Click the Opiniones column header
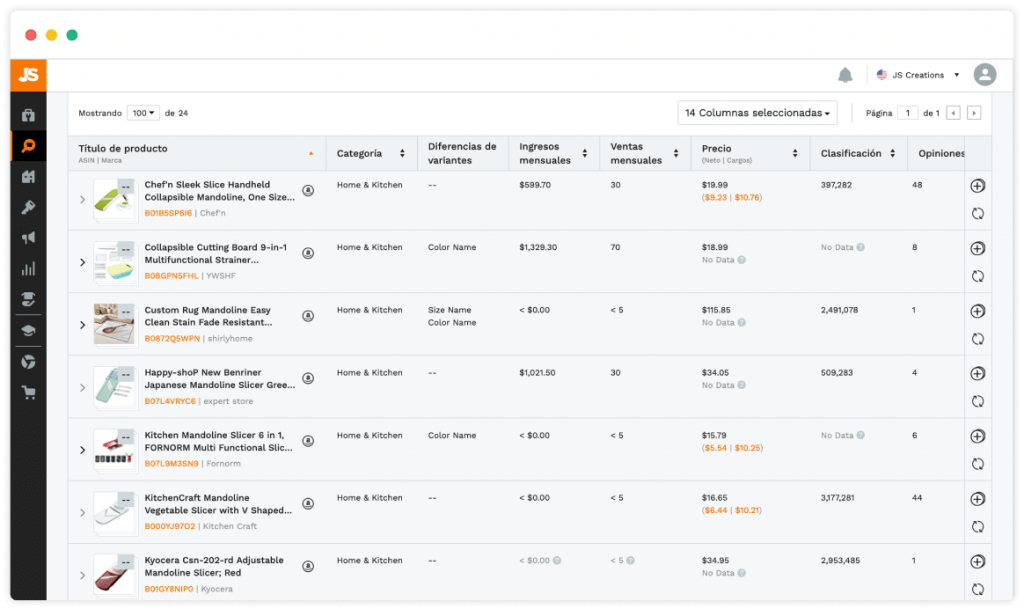 click(x=941, y=153)
